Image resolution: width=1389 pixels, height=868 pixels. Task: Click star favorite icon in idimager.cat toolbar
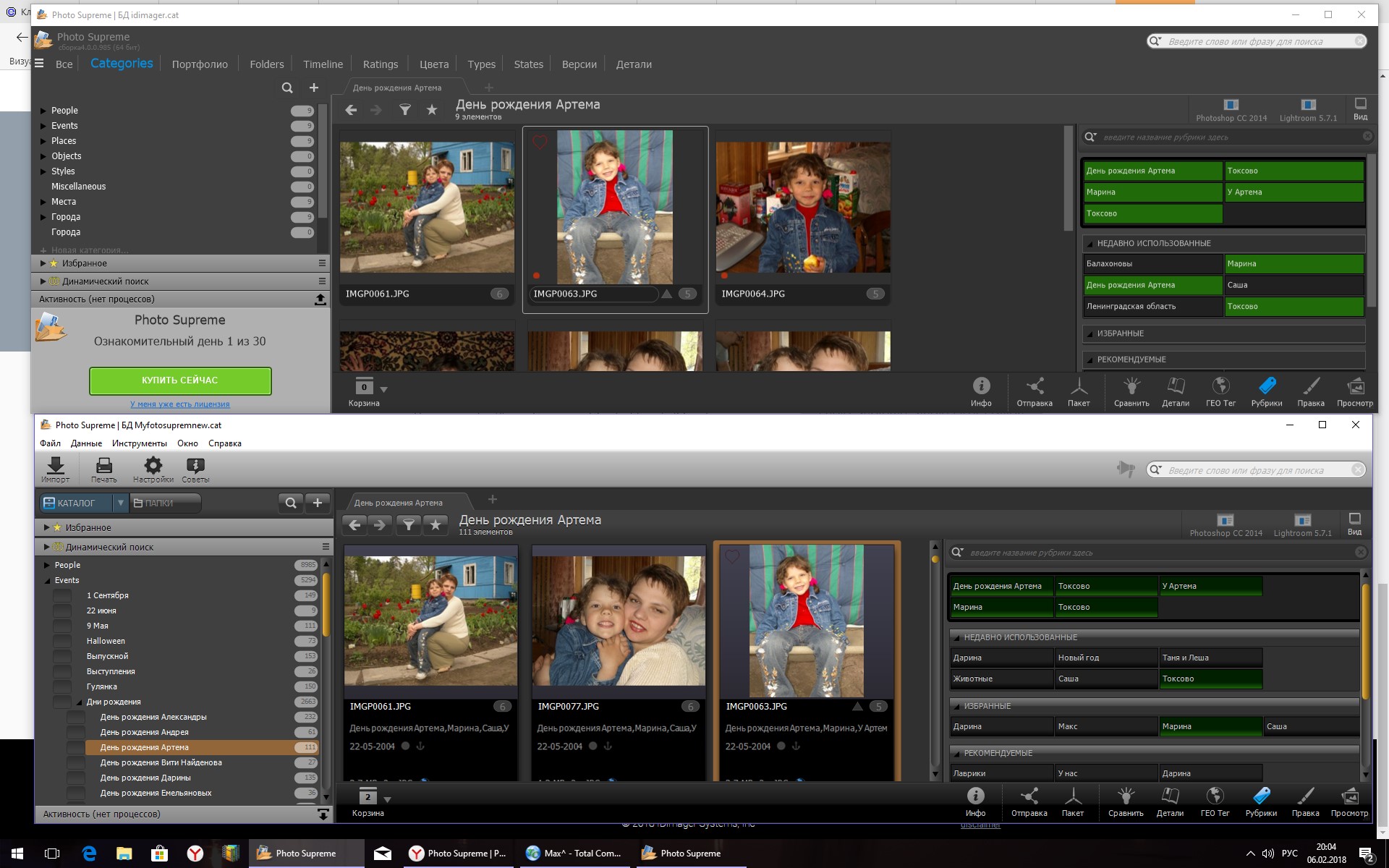point(432,110)
